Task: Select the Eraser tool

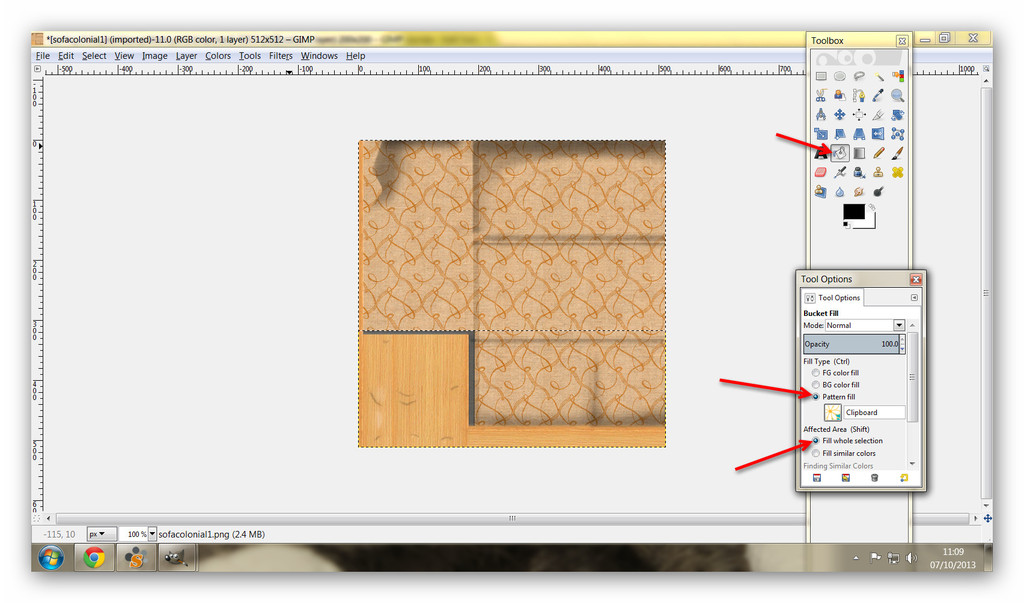Action: 821,172
